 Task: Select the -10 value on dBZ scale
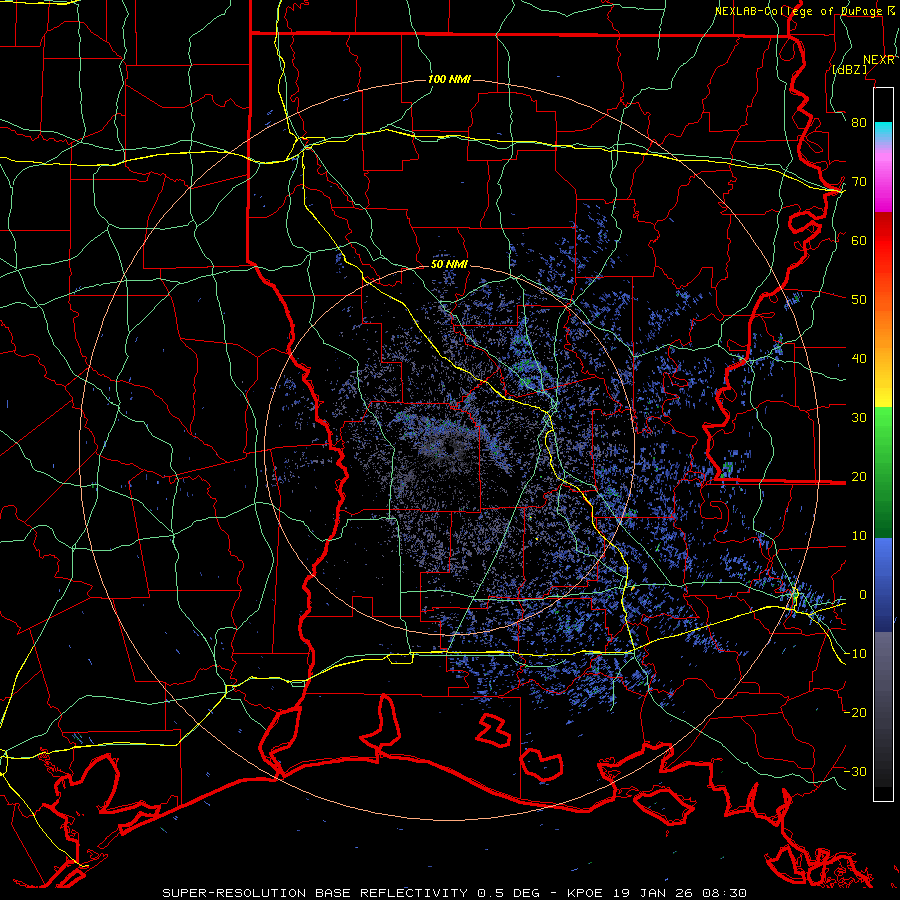coord(855,654)
